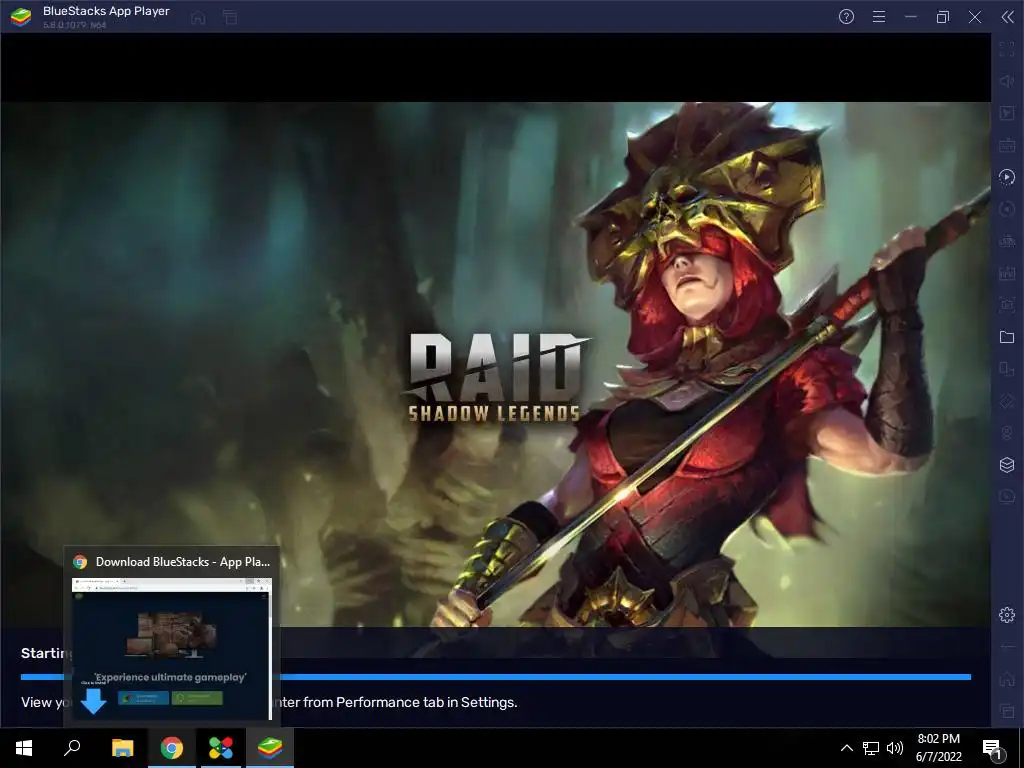
Task: Click the rotate screen icon
Action: click(1007, 369)
